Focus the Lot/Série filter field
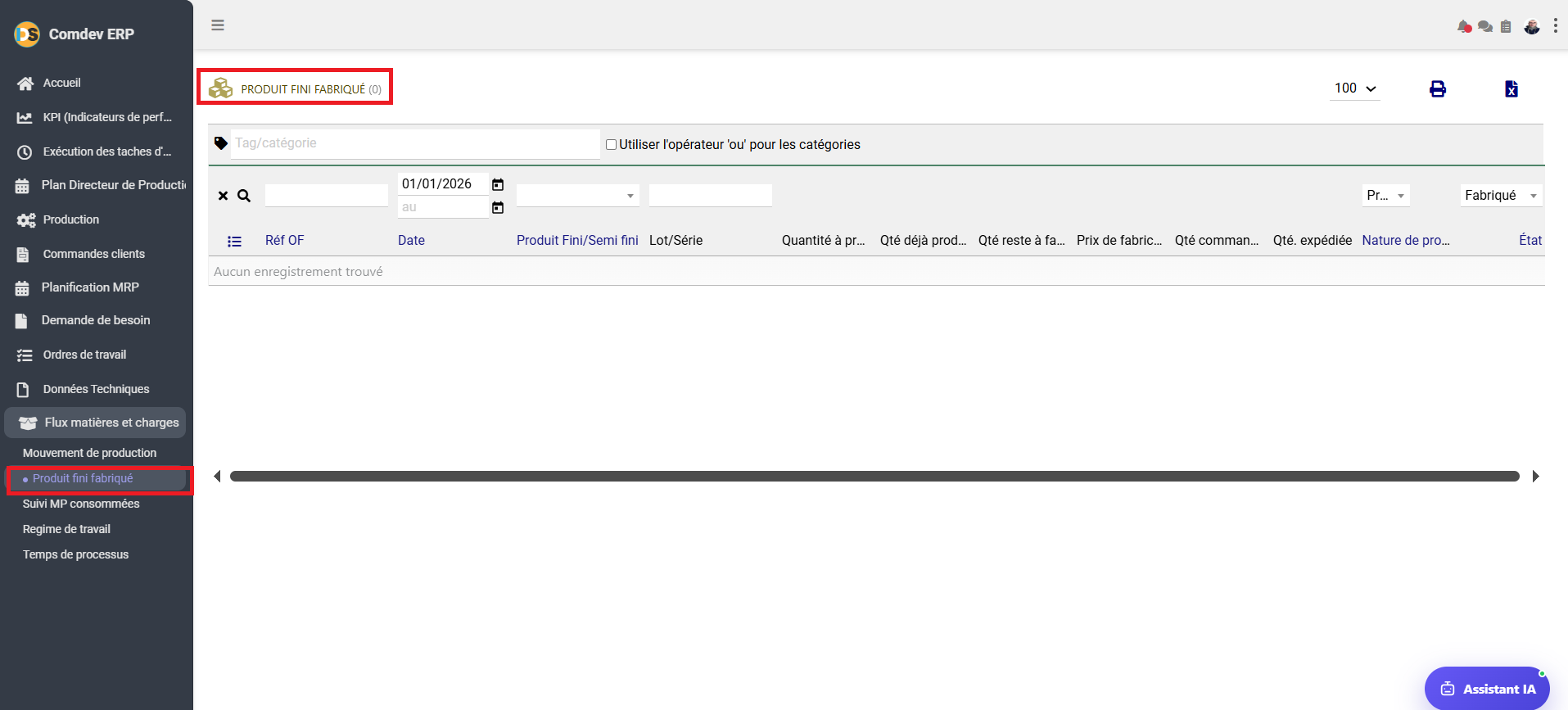The height and width of the screenshot is (710, 1568). (x=711, y=196)
